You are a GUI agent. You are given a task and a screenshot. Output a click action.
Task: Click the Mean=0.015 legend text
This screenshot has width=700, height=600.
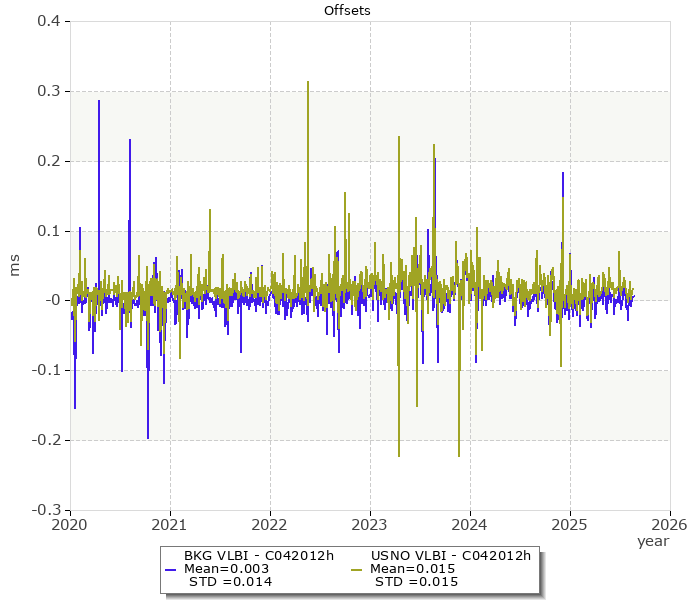[x=413, y=569]
